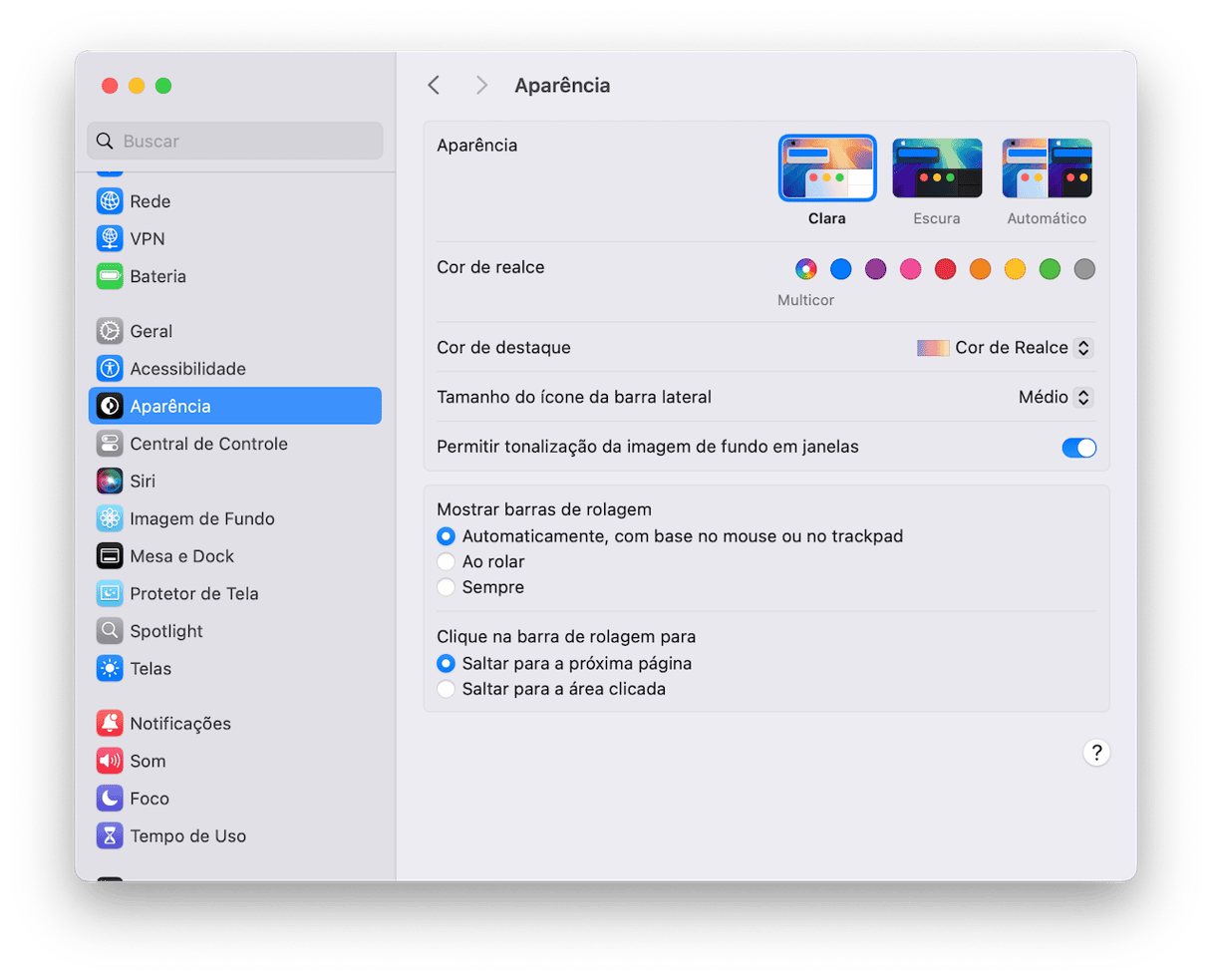Pick the Multicor accent color swatch
Screen dimensions: 1212x980
806,269
